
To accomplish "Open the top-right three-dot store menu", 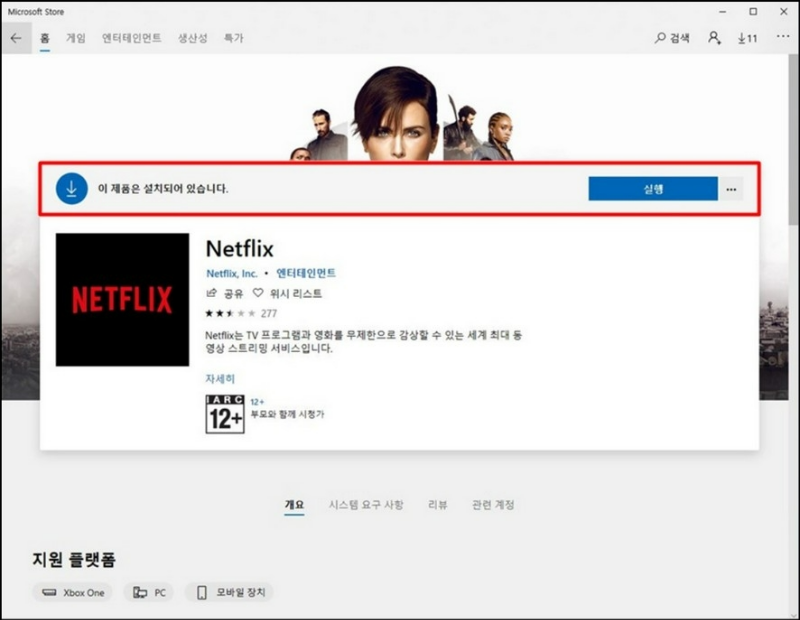I will click(x=783, y=37).
